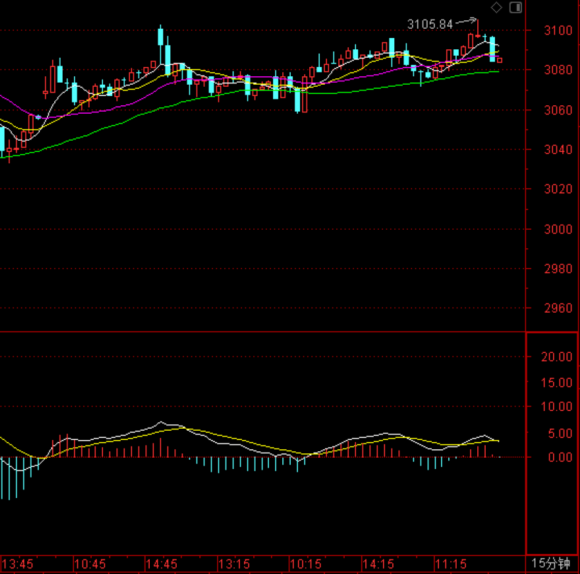Select the tall cyan candle peaking above 3100
This screenshot has height=574, width=580.
(160, 45)
